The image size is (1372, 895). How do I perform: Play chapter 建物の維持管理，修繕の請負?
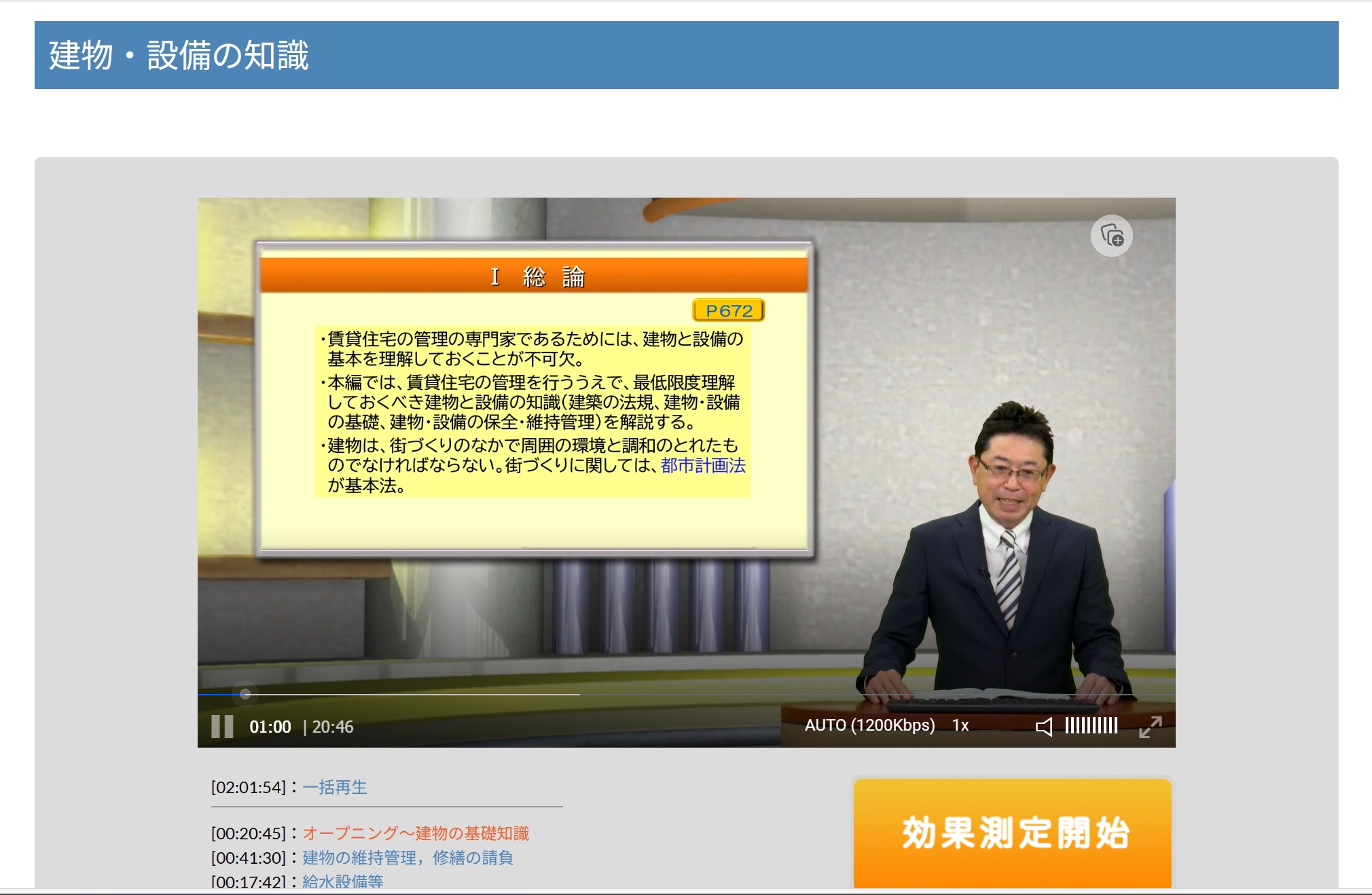408,858
